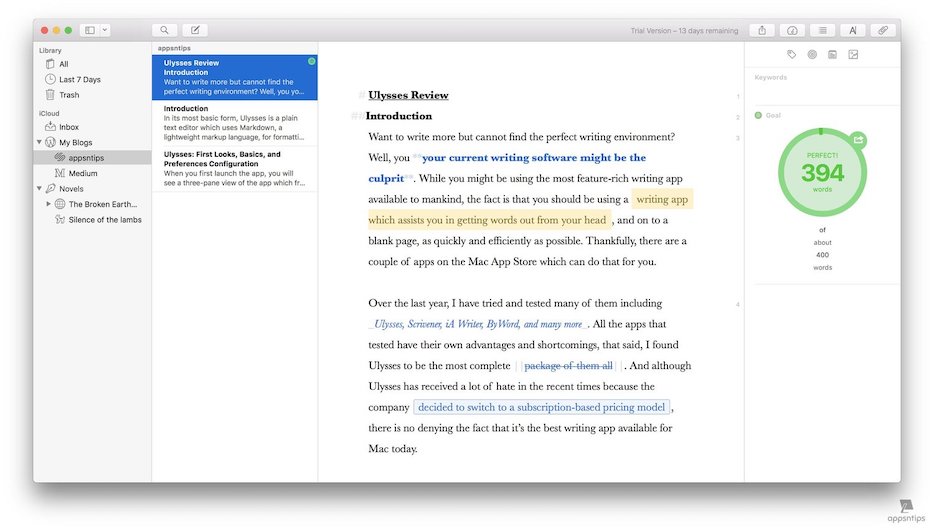This screenshot has height=530, width=934.
Task: Open the editor typography 'A' button
Action: point(853,31)
